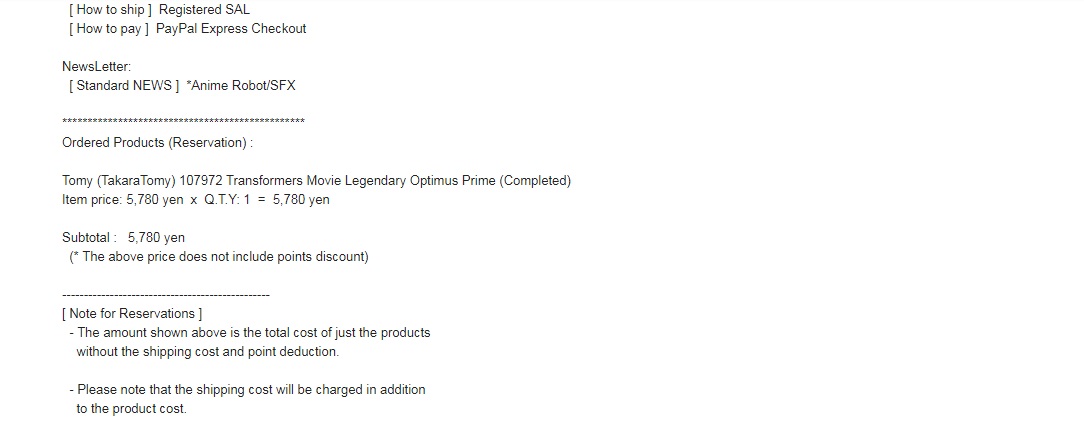
Task: Click the "[ Note for Reservations ]" heading
Action: pyautogui.click(x=132, y=314)
